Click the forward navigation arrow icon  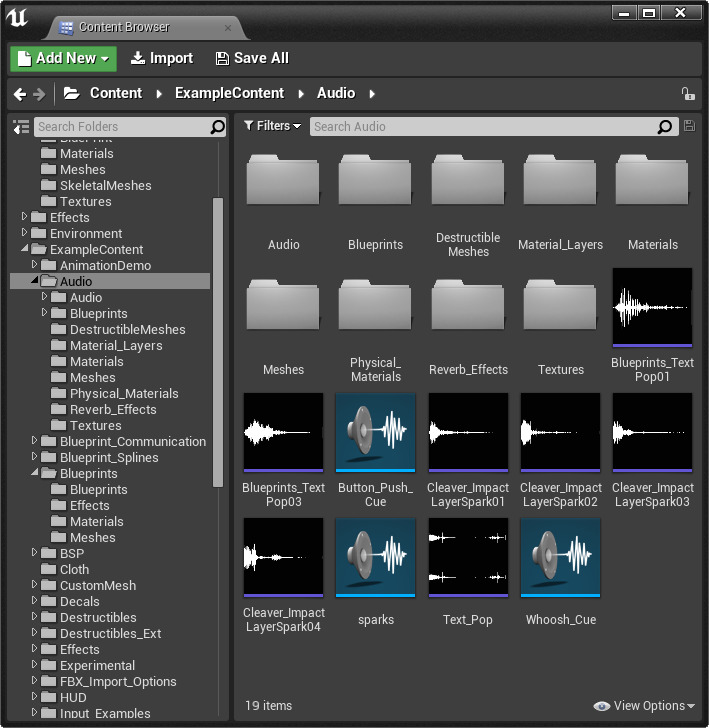(40, 94)
